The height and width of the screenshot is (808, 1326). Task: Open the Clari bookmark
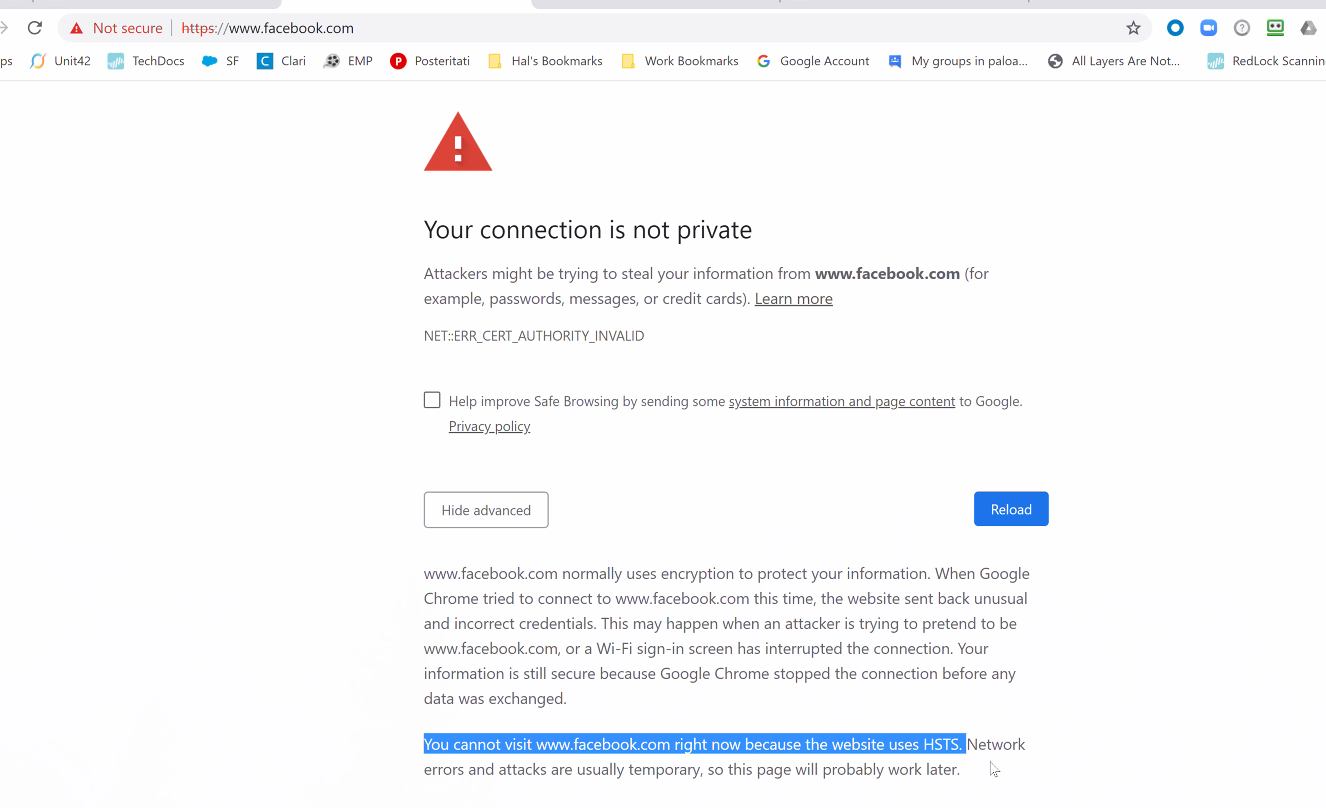coord(281,61)
